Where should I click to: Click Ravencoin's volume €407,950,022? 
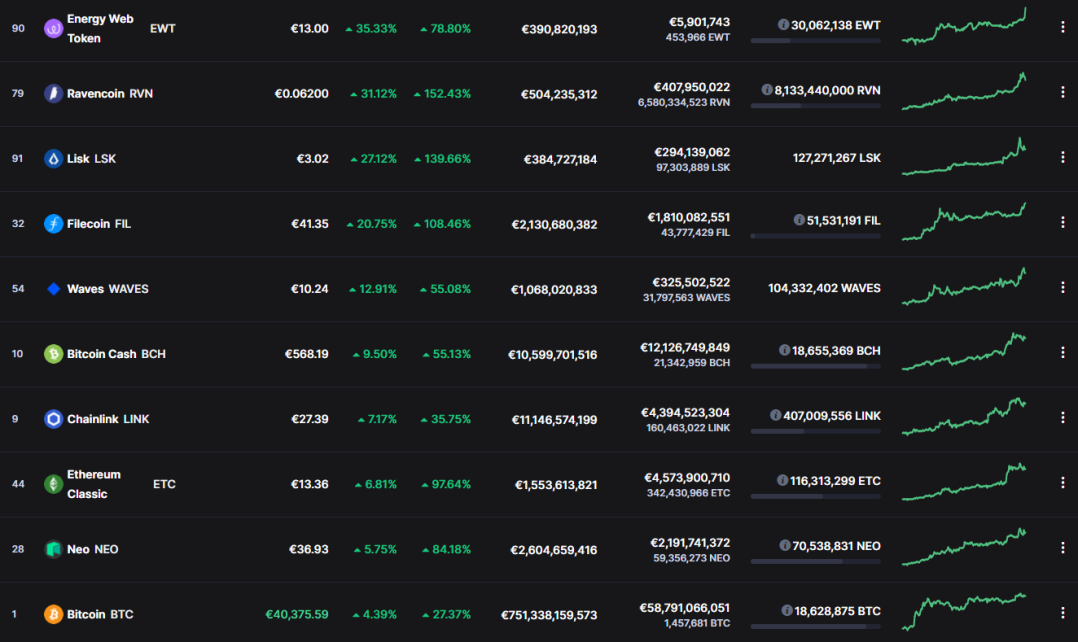tap(692, 87)
